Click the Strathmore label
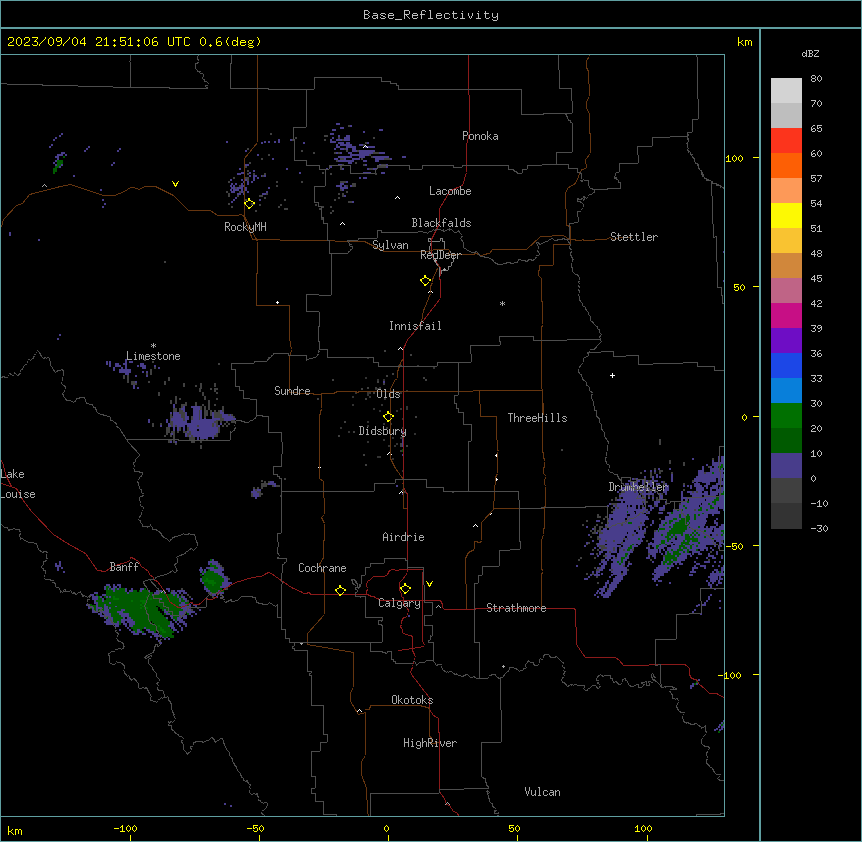The image size is (862, 842). click(516, 608)
